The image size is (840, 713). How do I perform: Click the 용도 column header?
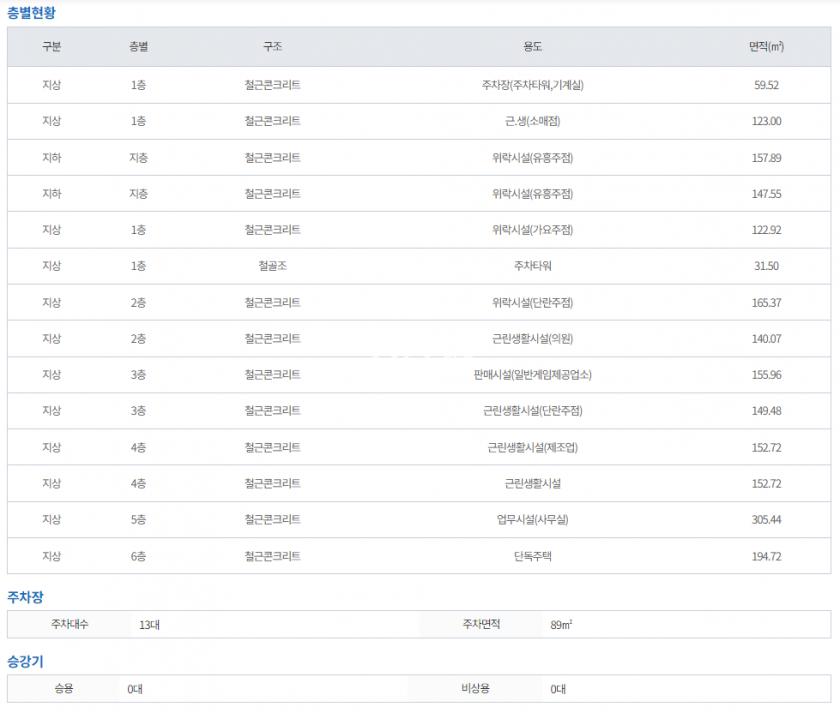tap(532, 47)
